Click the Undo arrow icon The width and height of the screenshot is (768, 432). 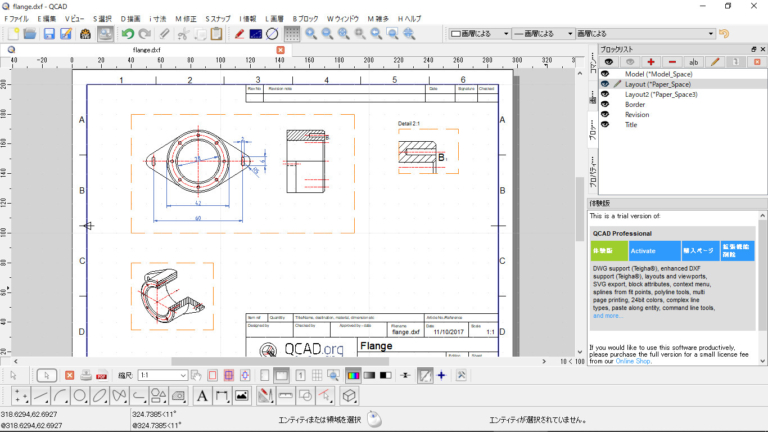(127, 34)
